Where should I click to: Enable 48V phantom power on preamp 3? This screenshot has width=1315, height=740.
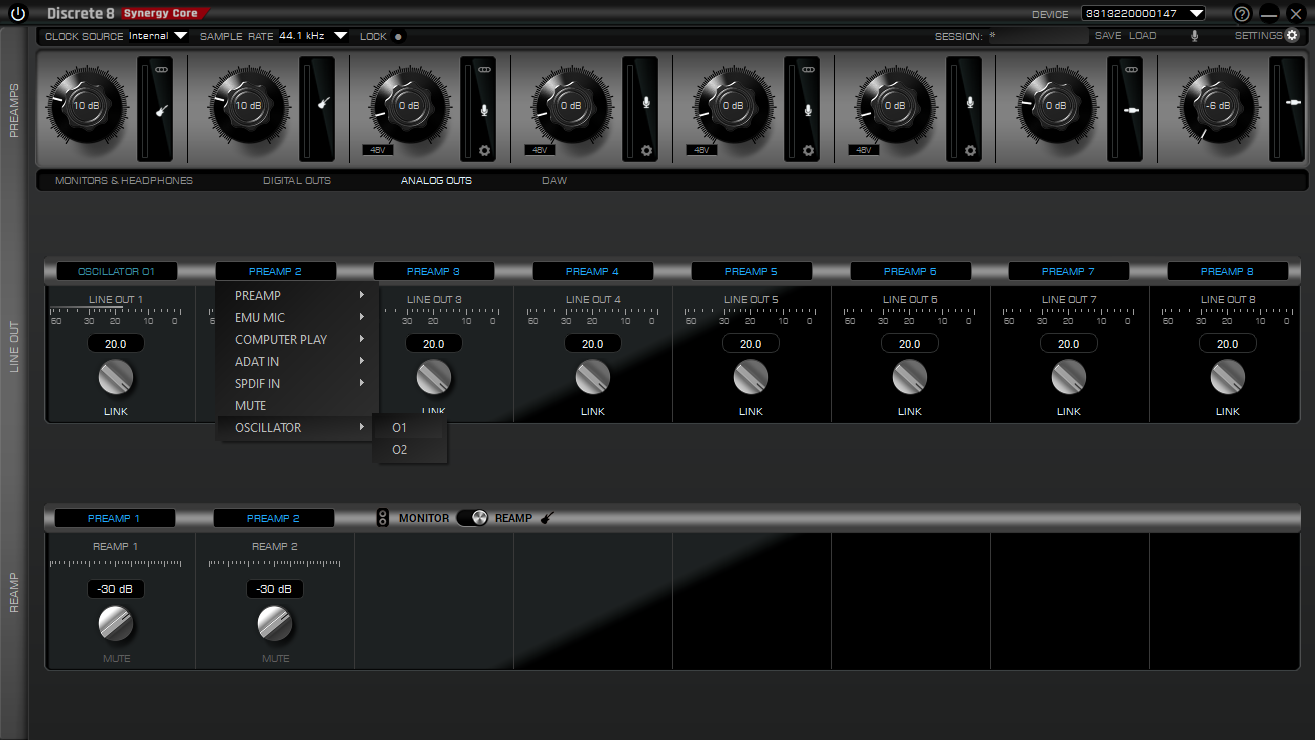377,150
